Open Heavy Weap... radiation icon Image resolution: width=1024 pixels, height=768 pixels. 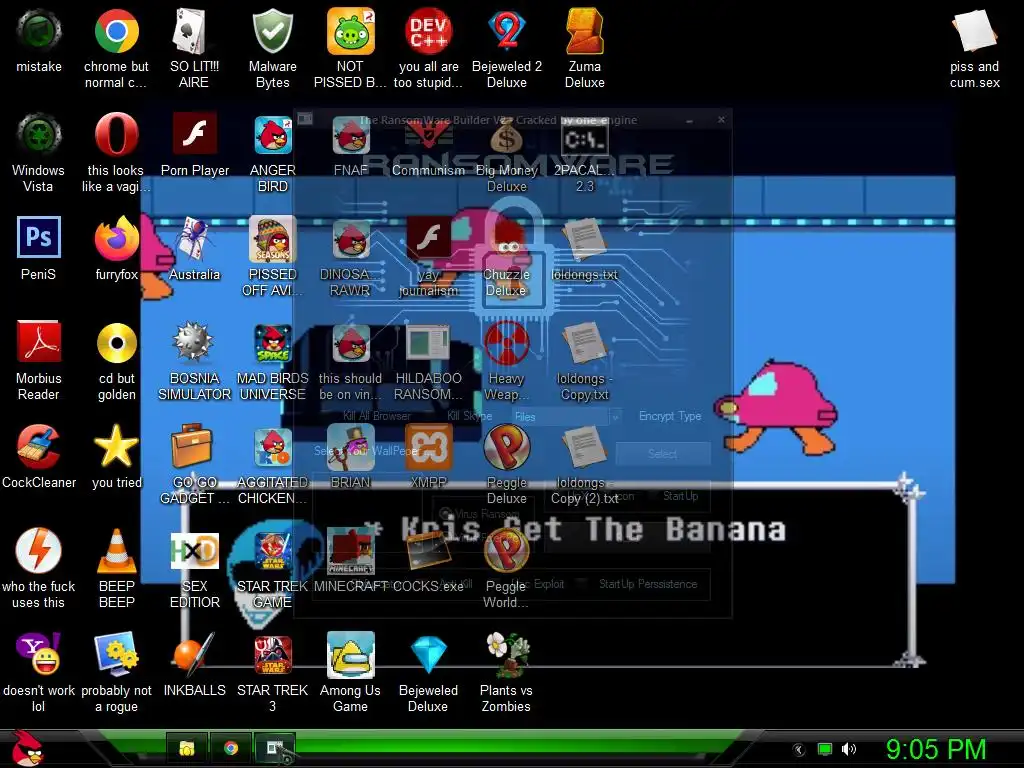(x=507, y=343)
